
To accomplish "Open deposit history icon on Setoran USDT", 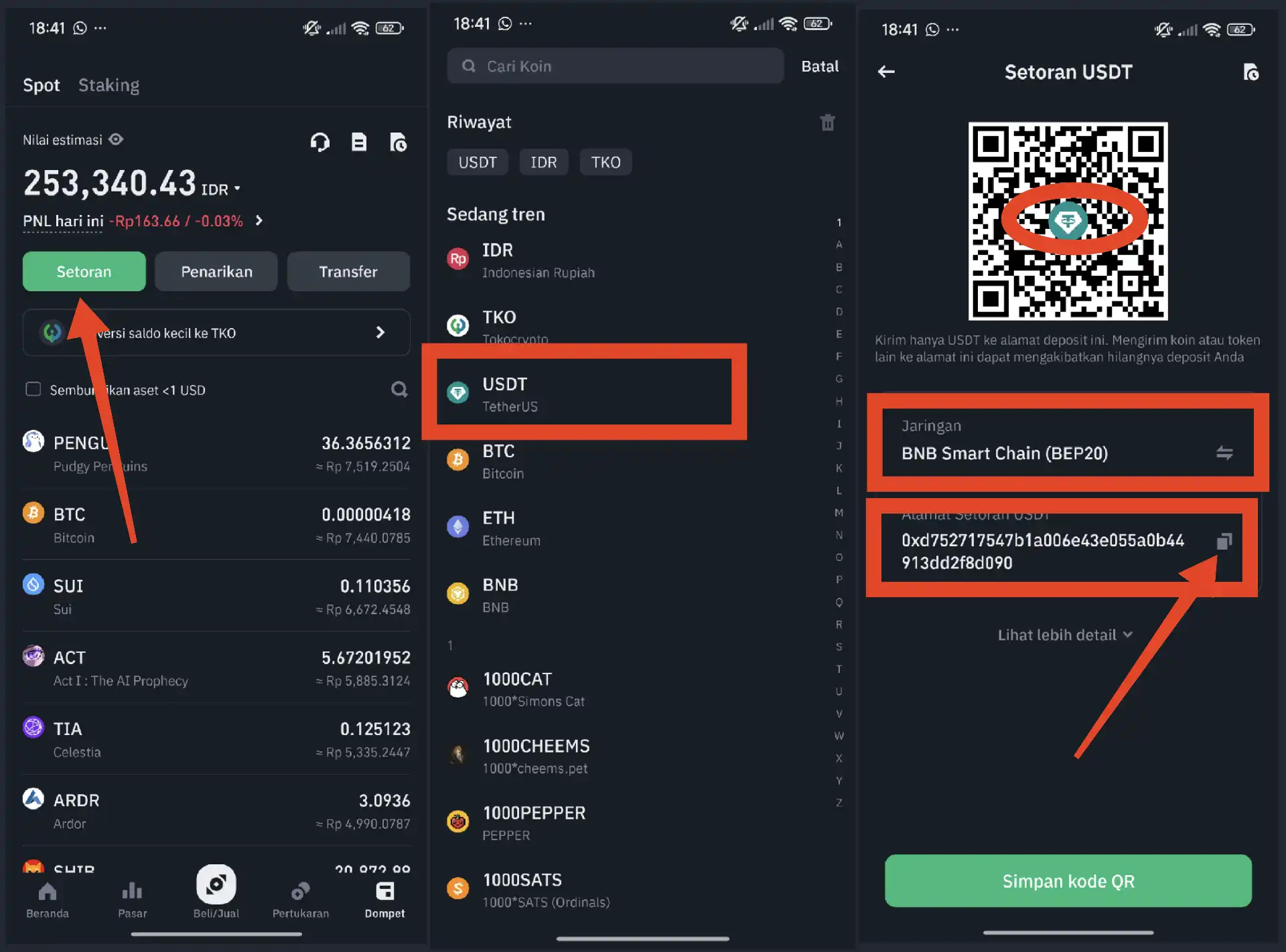I will tap(1251, 72).
